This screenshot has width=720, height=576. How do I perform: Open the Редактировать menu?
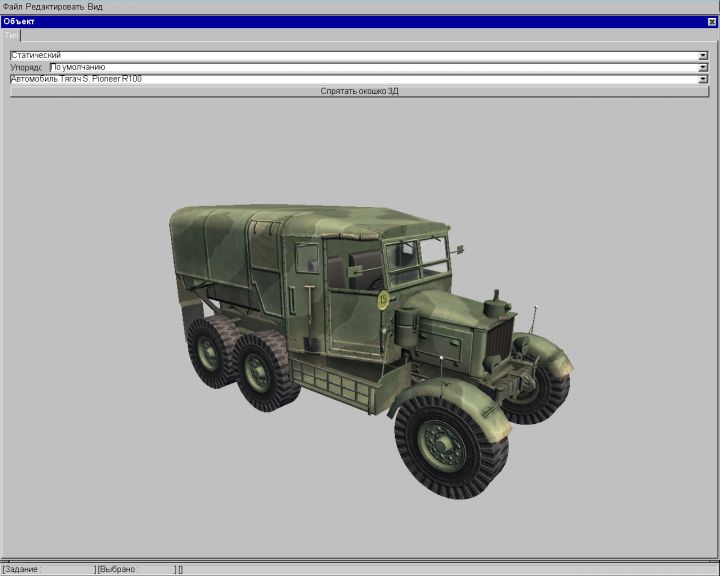54,6
